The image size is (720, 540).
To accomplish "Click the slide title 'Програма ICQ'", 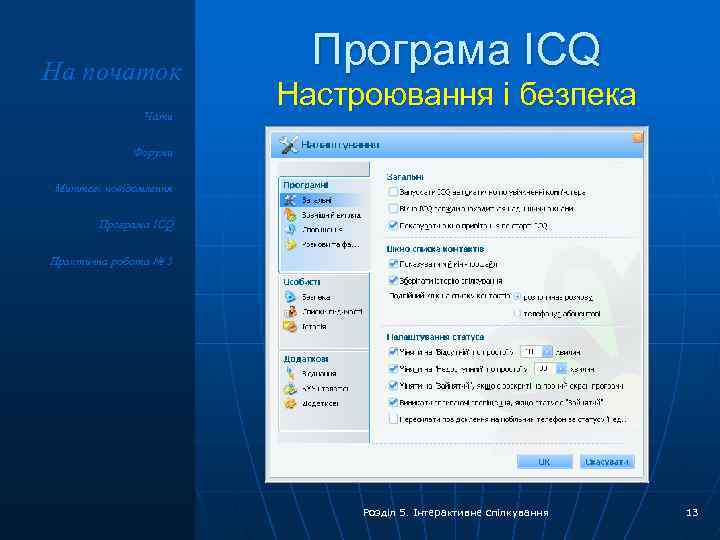I will [x=456, y=50].
